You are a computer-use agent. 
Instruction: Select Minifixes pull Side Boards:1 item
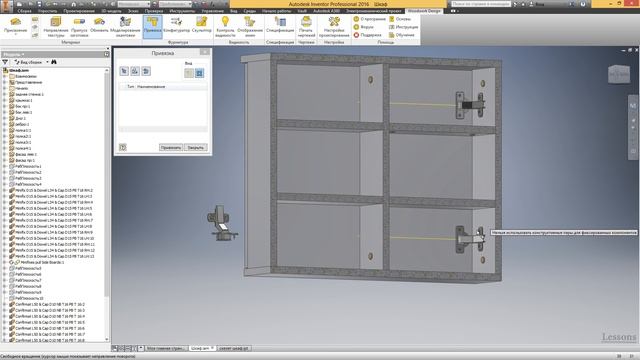pyautogui.click(x=40, y=262)
